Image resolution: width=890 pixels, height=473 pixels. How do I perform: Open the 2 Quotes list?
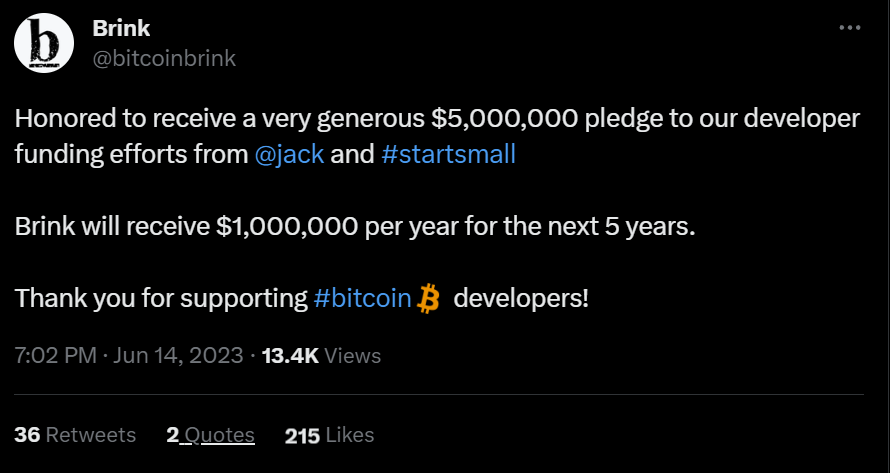pyautogui.click(x=210, y=435)
